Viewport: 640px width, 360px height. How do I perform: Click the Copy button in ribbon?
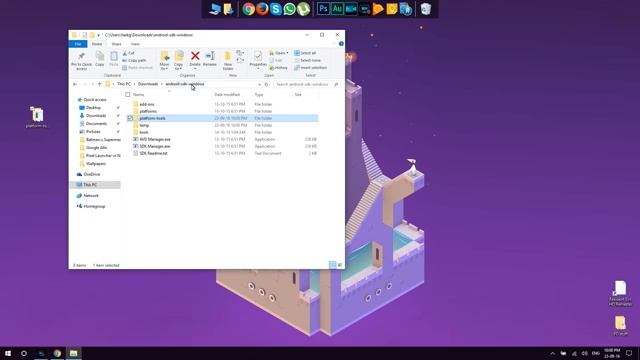pyautogui.click(x=100, y=59)
